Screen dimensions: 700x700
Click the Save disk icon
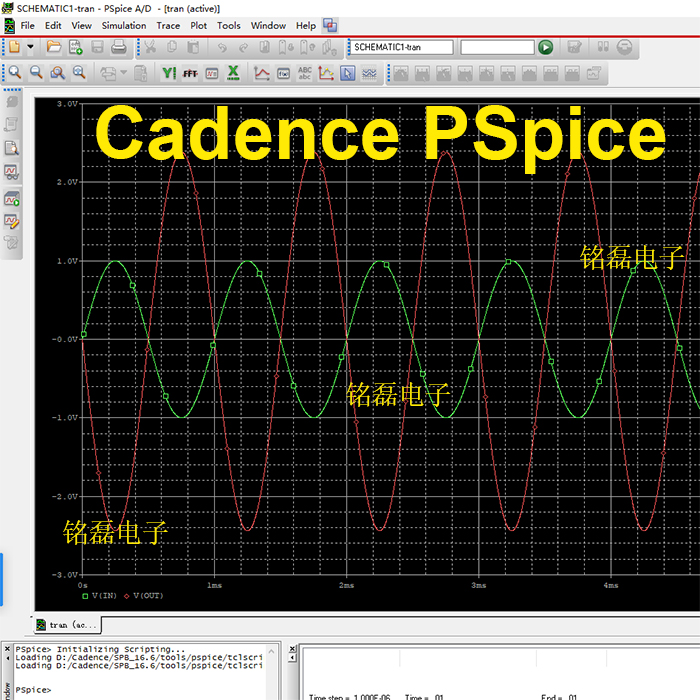pyautogui.click(x=97, y=47)
